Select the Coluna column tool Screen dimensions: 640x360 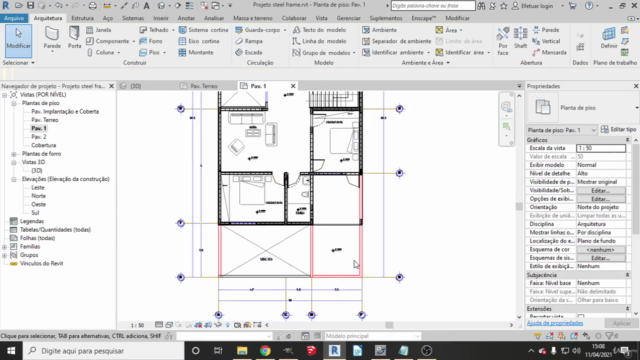(x=101, y=52)
